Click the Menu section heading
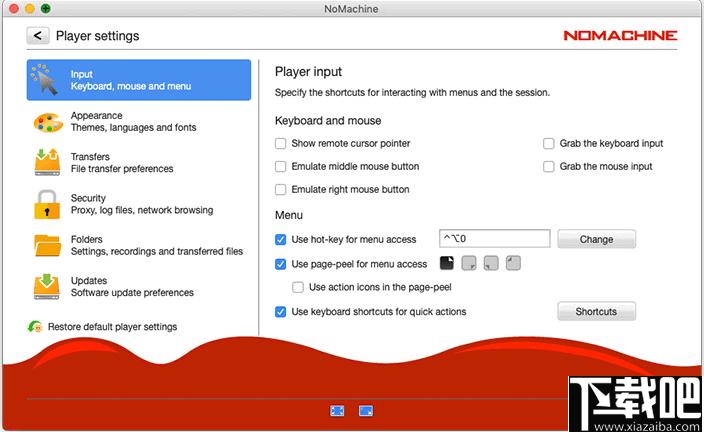This screenshot has width=704, height=432. click(289, 215)
